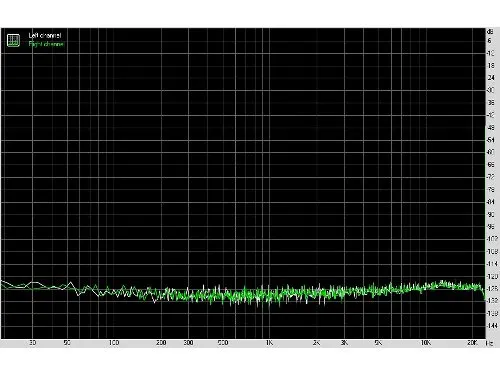
Task: Click the spectrum graph icon beside the legend
Action: (13, 40)
